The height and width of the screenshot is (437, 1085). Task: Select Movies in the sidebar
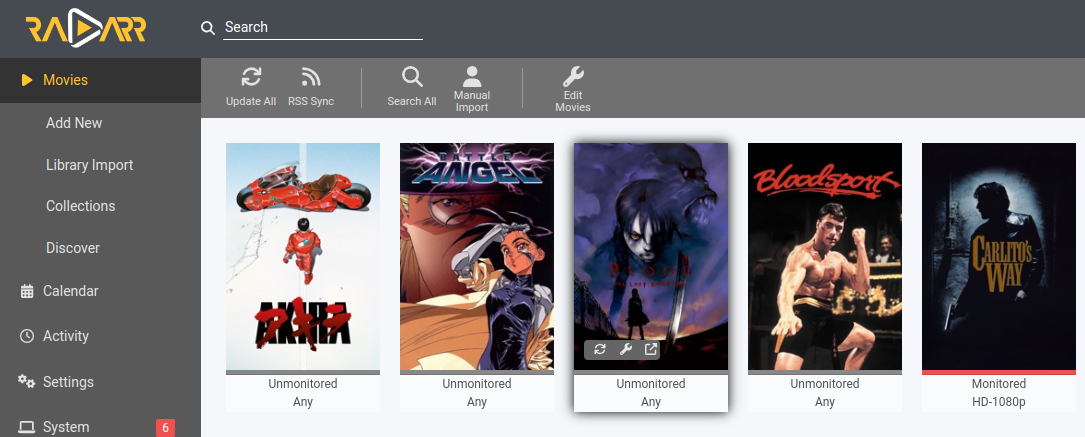[65, 80]
